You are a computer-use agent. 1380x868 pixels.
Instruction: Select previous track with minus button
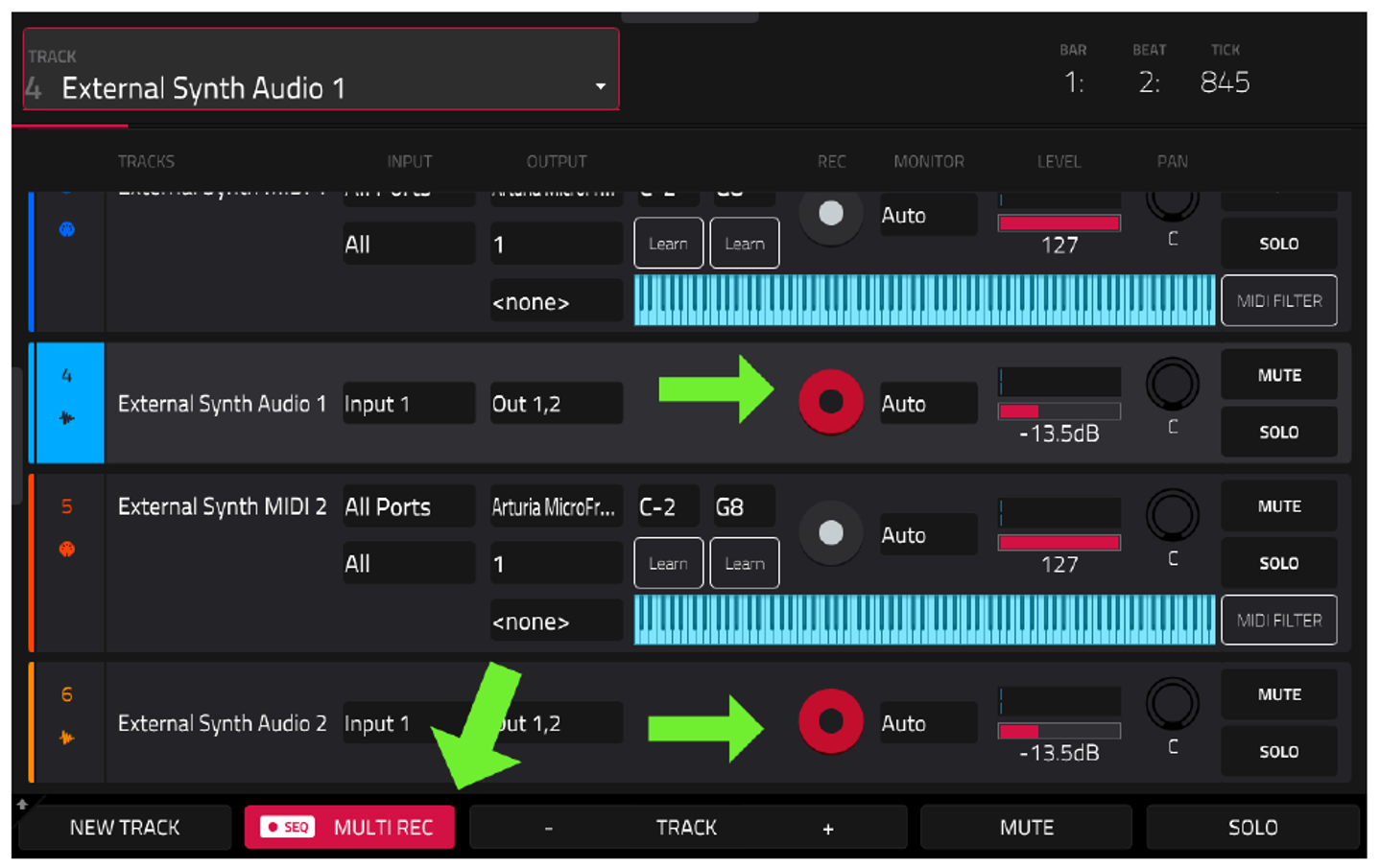pos(548,827)
